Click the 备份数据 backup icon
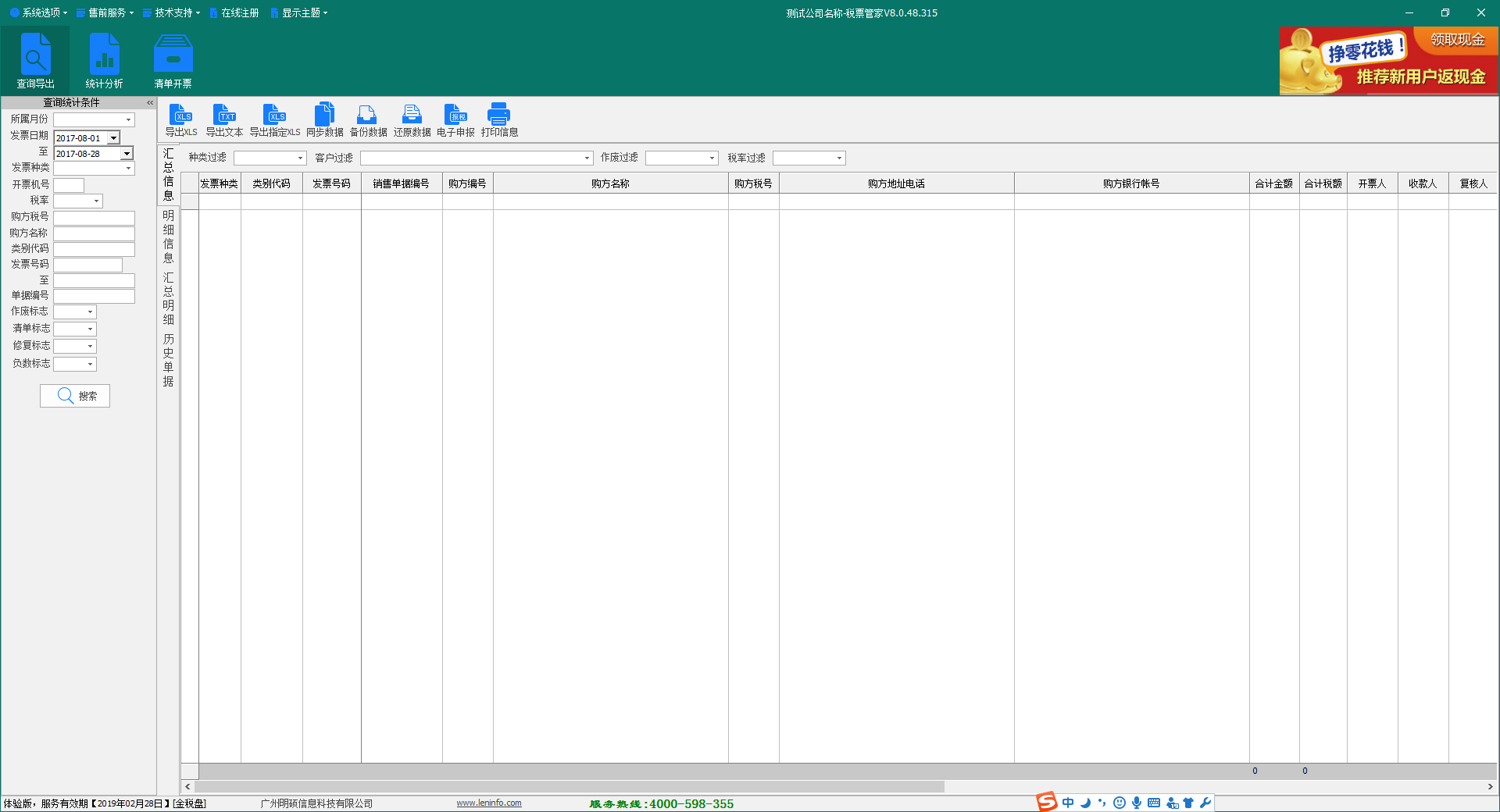This screenshot has height=812, width=1500. 368,120
